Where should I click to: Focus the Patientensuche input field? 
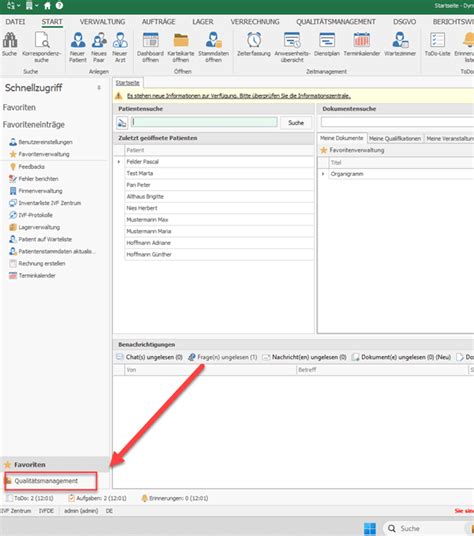pos(204,122)
